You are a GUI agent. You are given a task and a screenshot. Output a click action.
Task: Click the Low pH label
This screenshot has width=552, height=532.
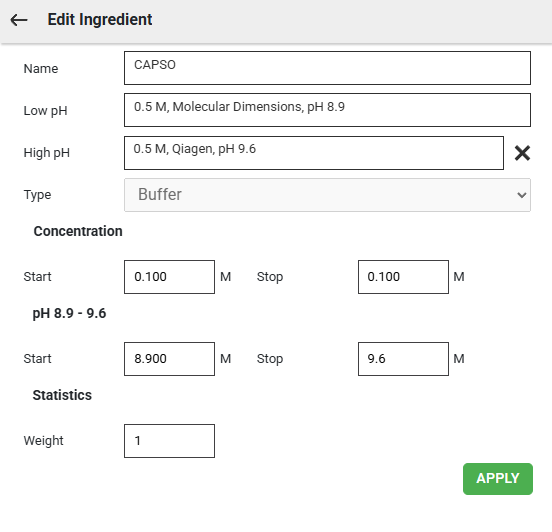click(x=45, y=111)
